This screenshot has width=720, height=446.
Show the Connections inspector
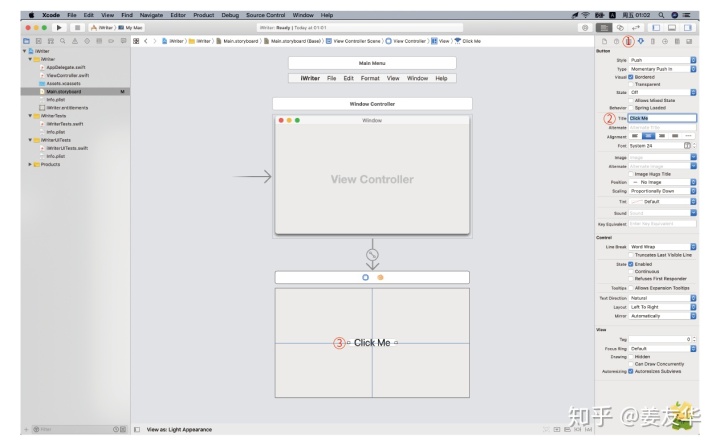point(664,41)
